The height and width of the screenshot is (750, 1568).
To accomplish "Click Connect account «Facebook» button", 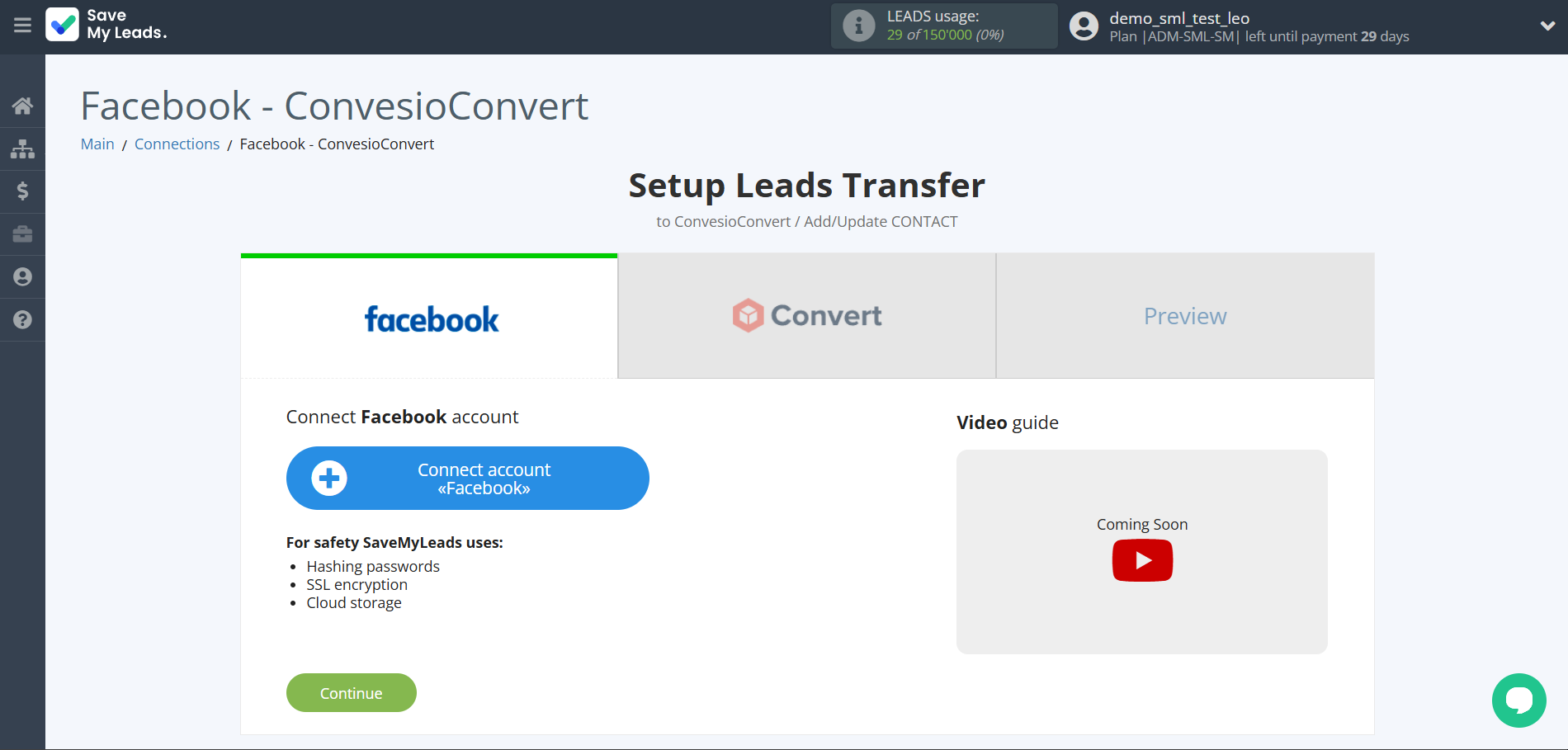I will coord(467,479).
